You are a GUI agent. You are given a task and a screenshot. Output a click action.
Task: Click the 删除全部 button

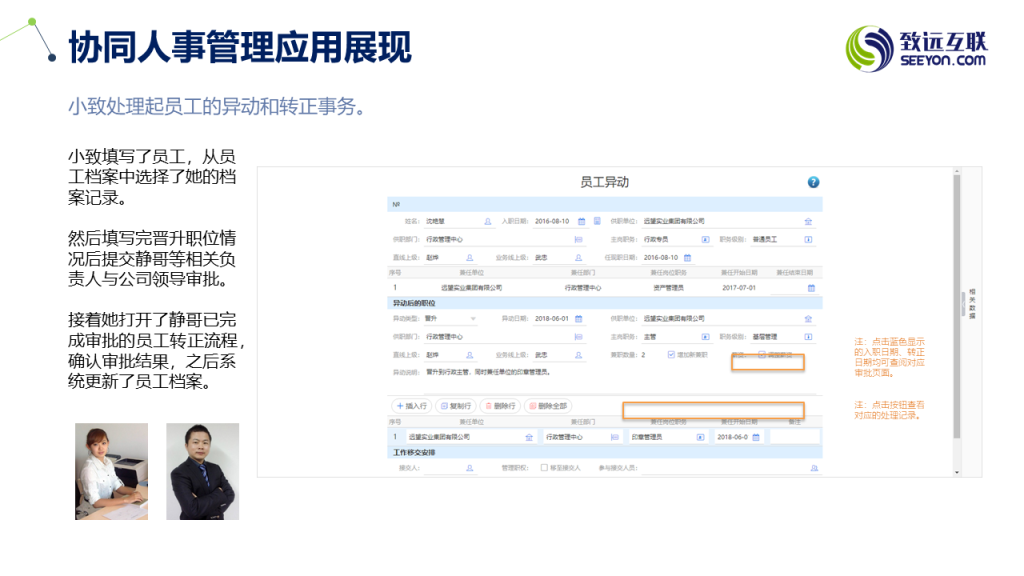546,406
